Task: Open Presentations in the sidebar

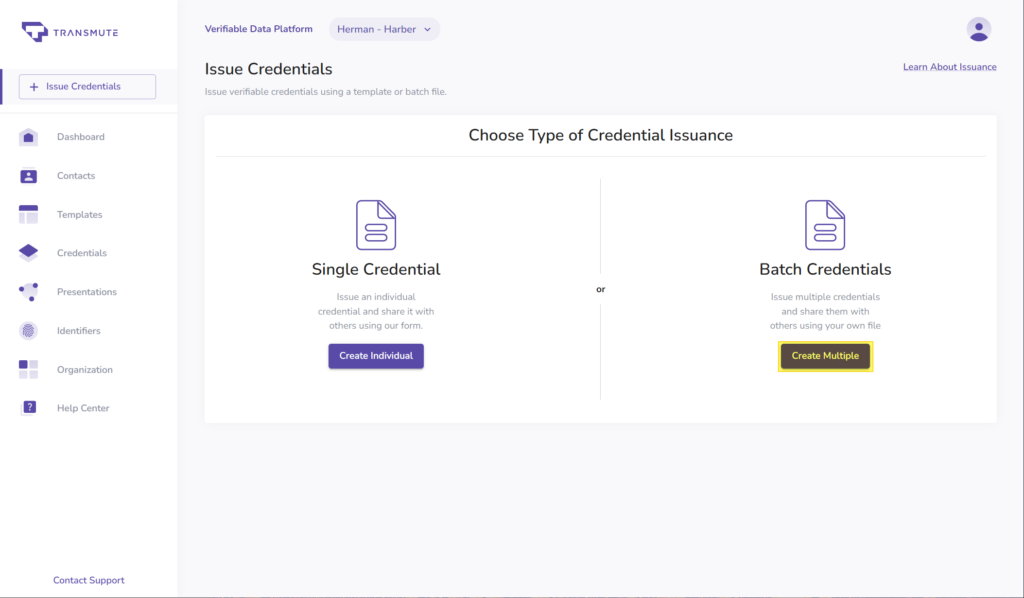Action: click(87, 292)
